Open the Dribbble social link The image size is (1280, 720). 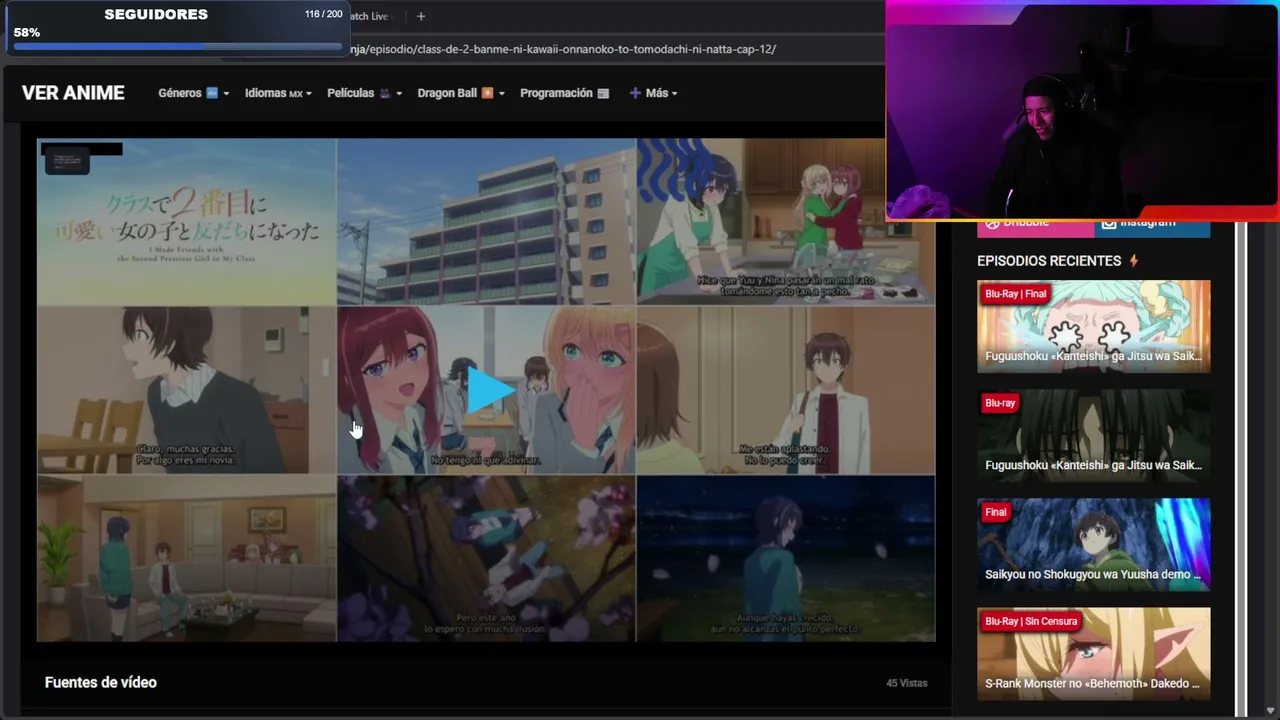click(1036, 226)
